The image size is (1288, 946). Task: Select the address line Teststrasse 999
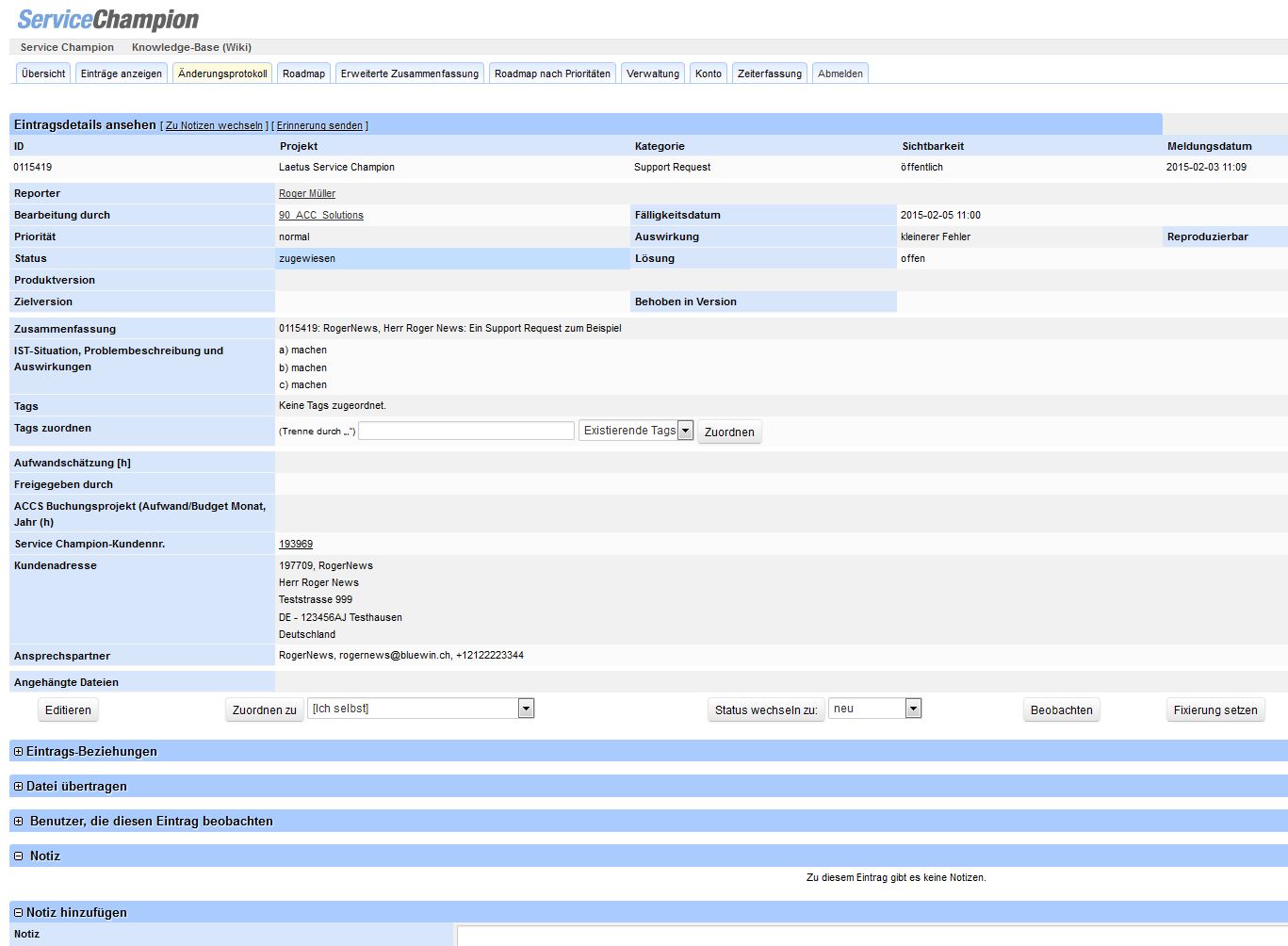point(316,599)
